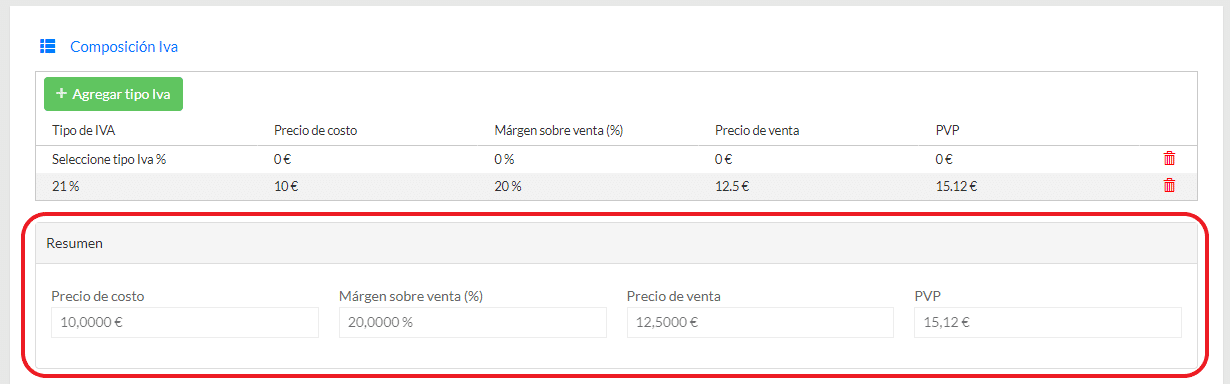This screenshot has width=1230, height=384.
Task: Click the plus icon in Agregar tipo Iva
Action: (61, 94)
